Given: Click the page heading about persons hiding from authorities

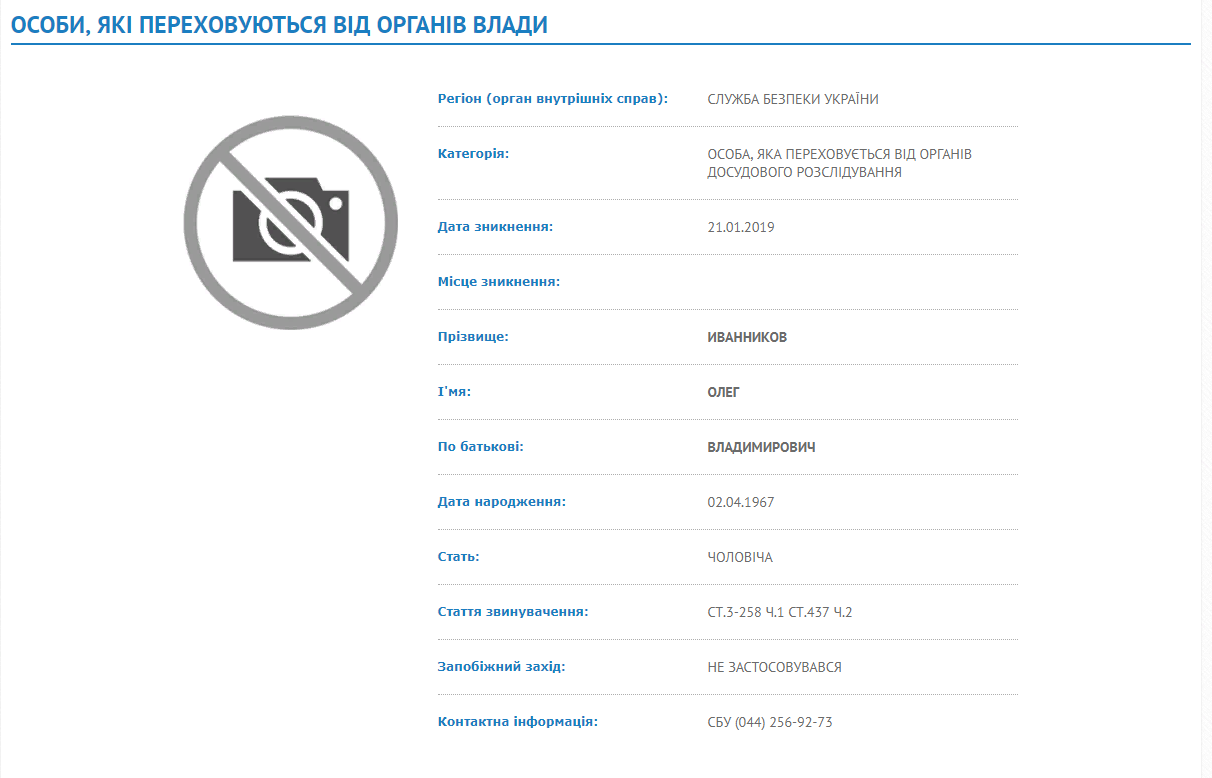Looking at the screenshot, I should pos(279,25).
